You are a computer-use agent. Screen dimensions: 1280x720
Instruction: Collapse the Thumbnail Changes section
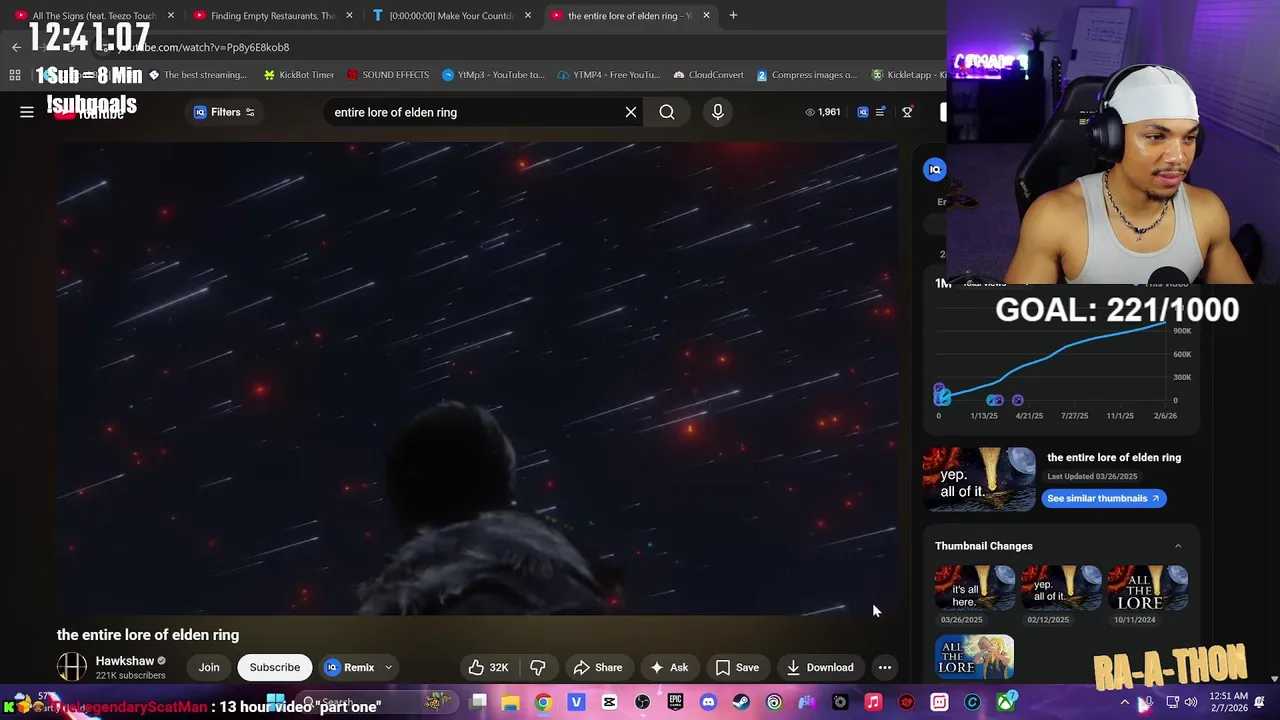[1178, 546]
